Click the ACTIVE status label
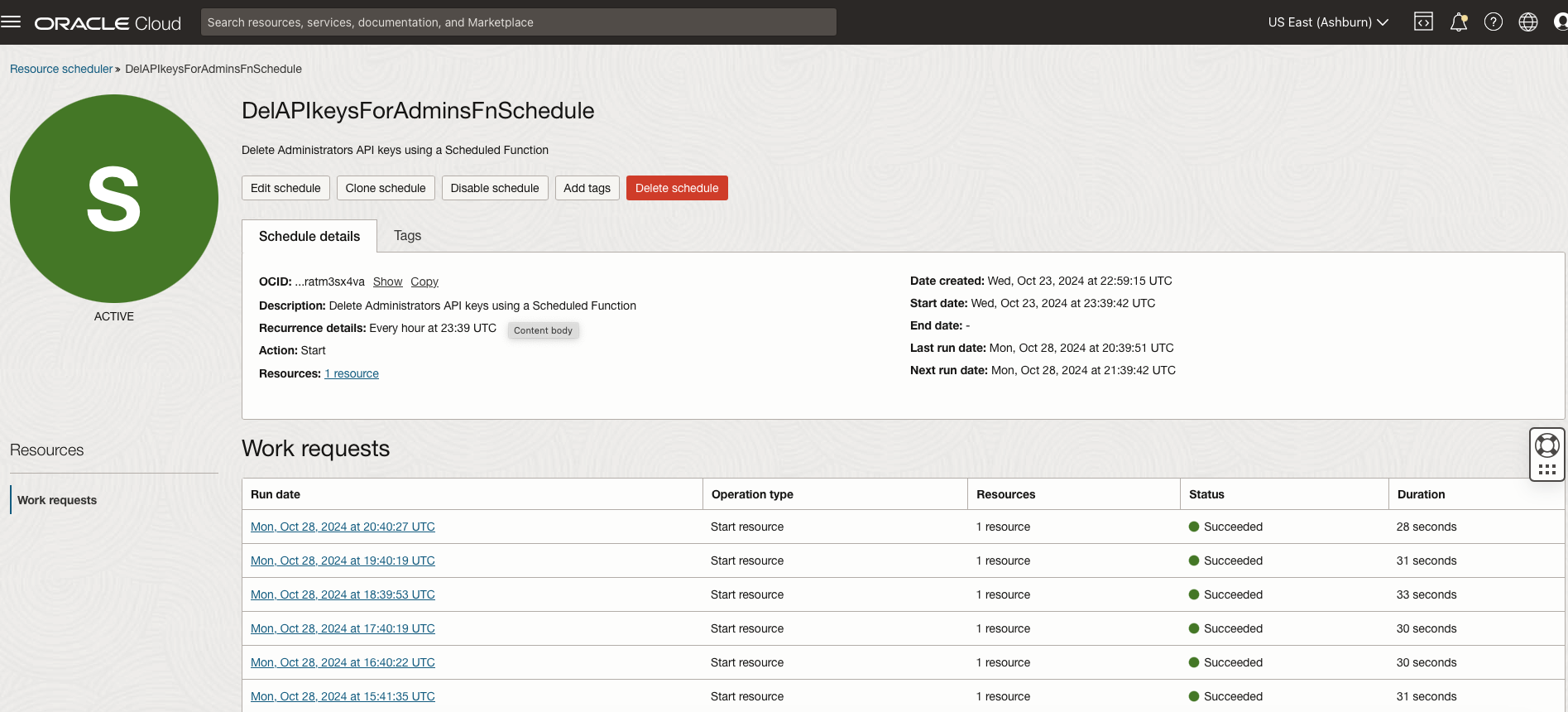 [x=114, y=316]
